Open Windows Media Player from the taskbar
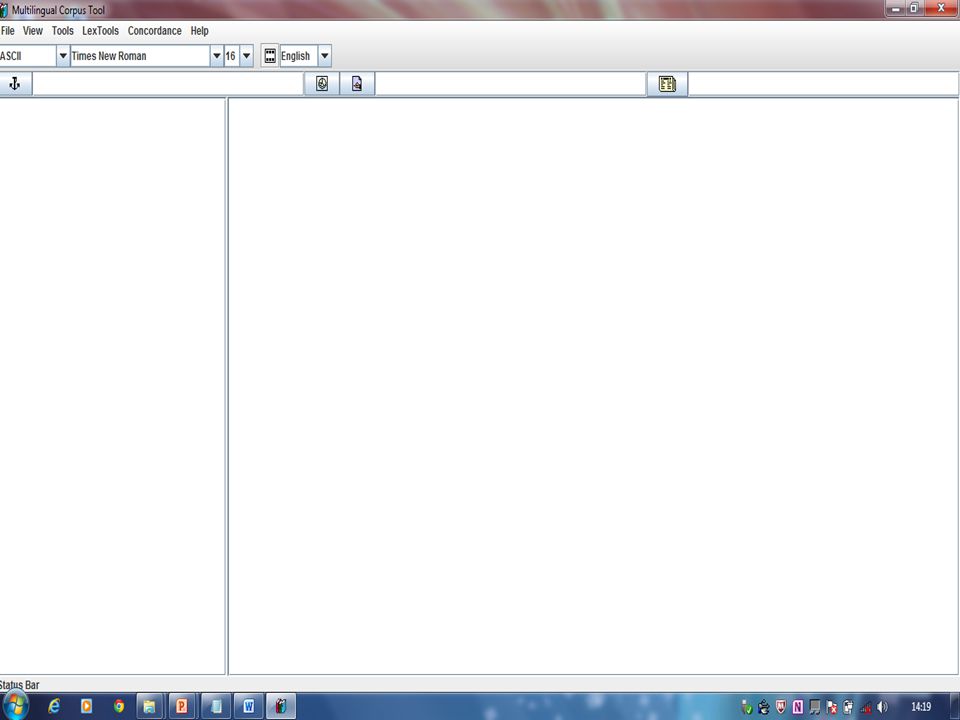 point(86,707)
